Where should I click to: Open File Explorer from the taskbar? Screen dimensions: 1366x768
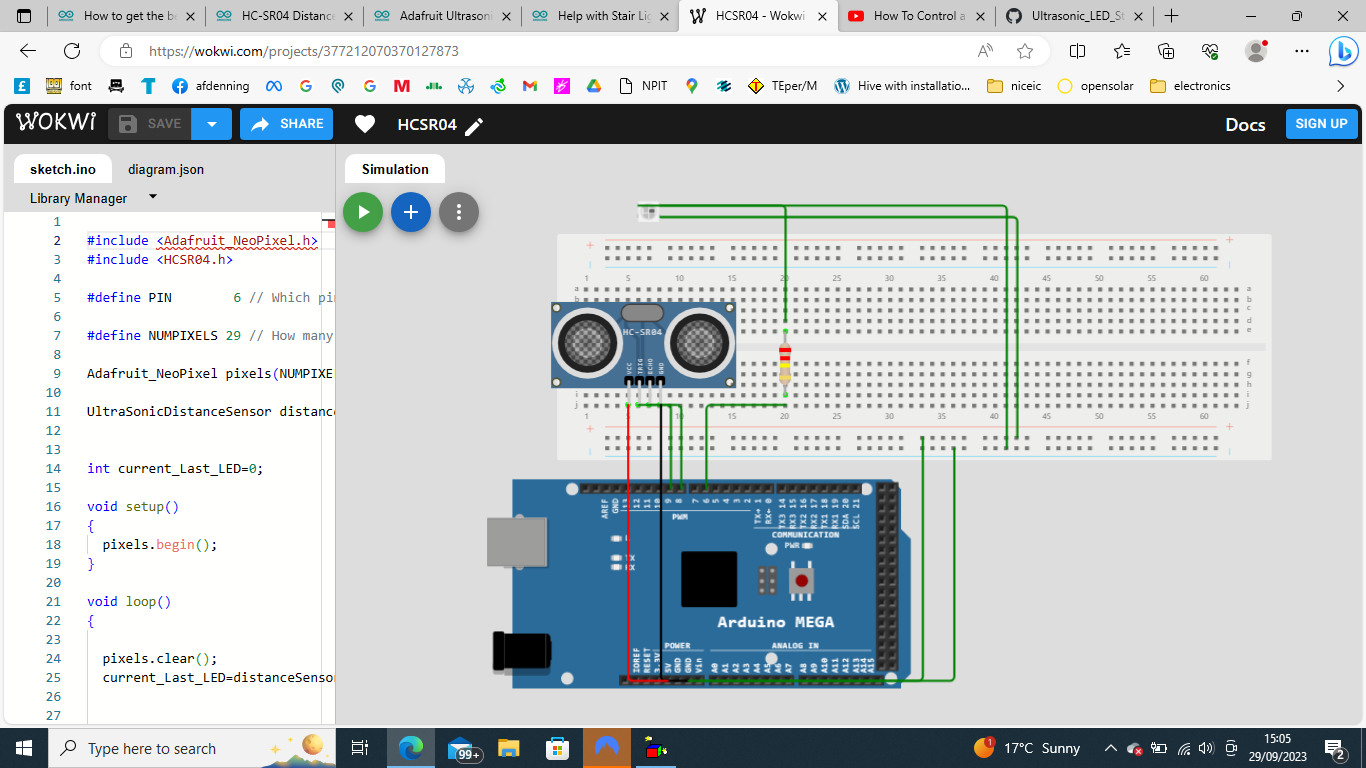pyautogui.click(x=509, y=748)
